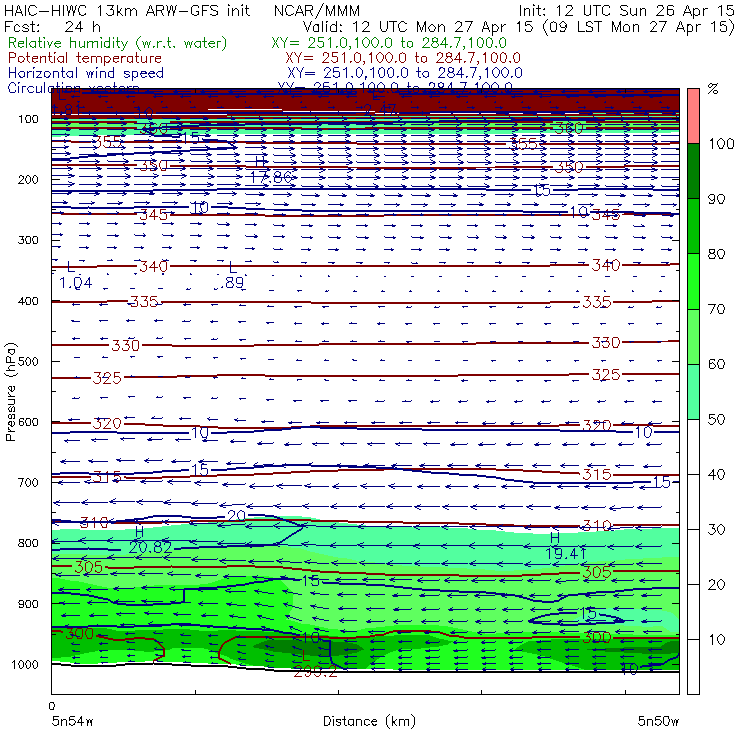Click the colorbar '40' scale label
The width and height of the screenshot is (740, 740).
click(716, 474)
